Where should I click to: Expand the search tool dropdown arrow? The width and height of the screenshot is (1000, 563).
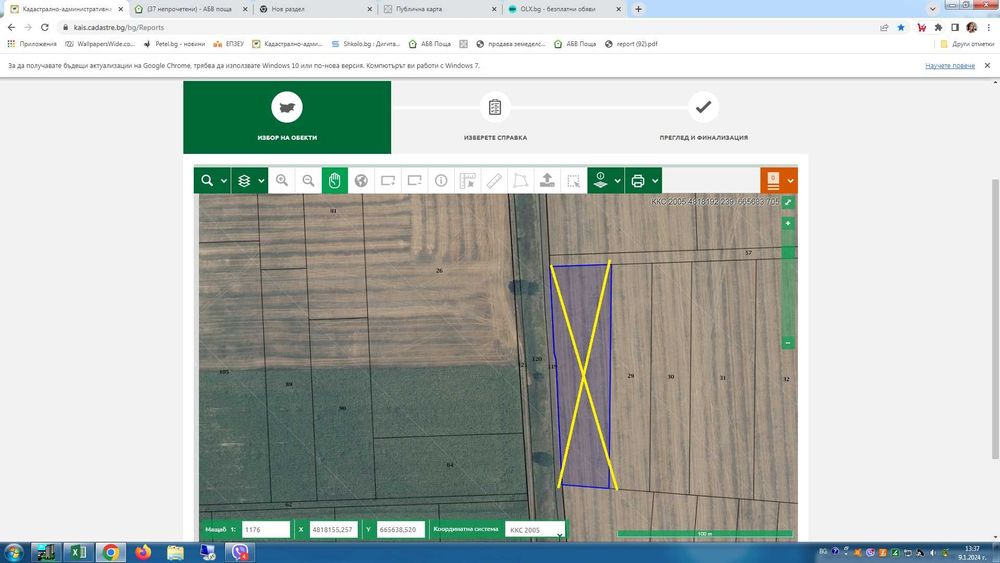[x=224, y=181]
